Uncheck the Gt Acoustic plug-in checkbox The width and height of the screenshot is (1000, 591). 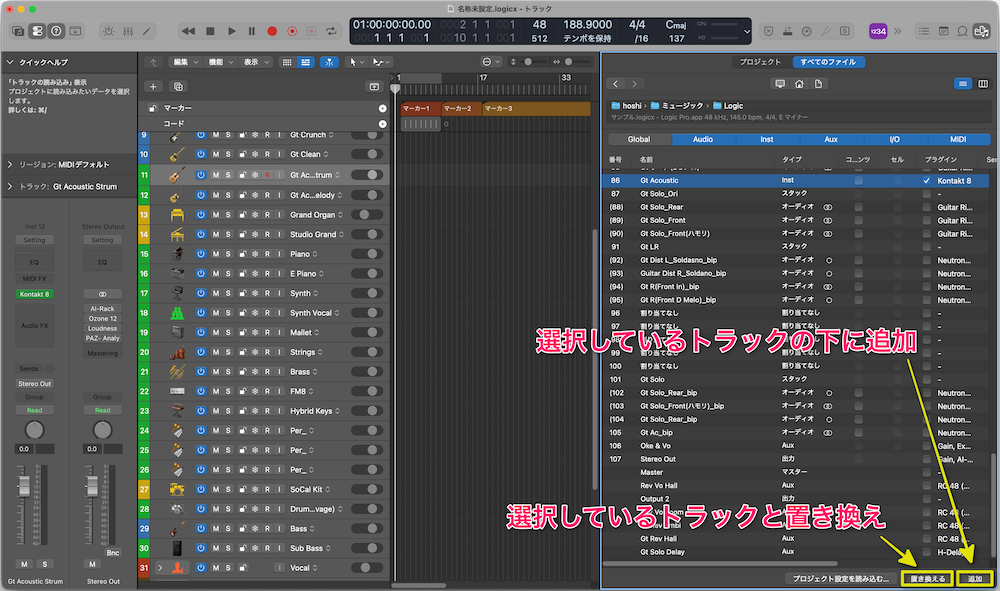pos(927,180)
